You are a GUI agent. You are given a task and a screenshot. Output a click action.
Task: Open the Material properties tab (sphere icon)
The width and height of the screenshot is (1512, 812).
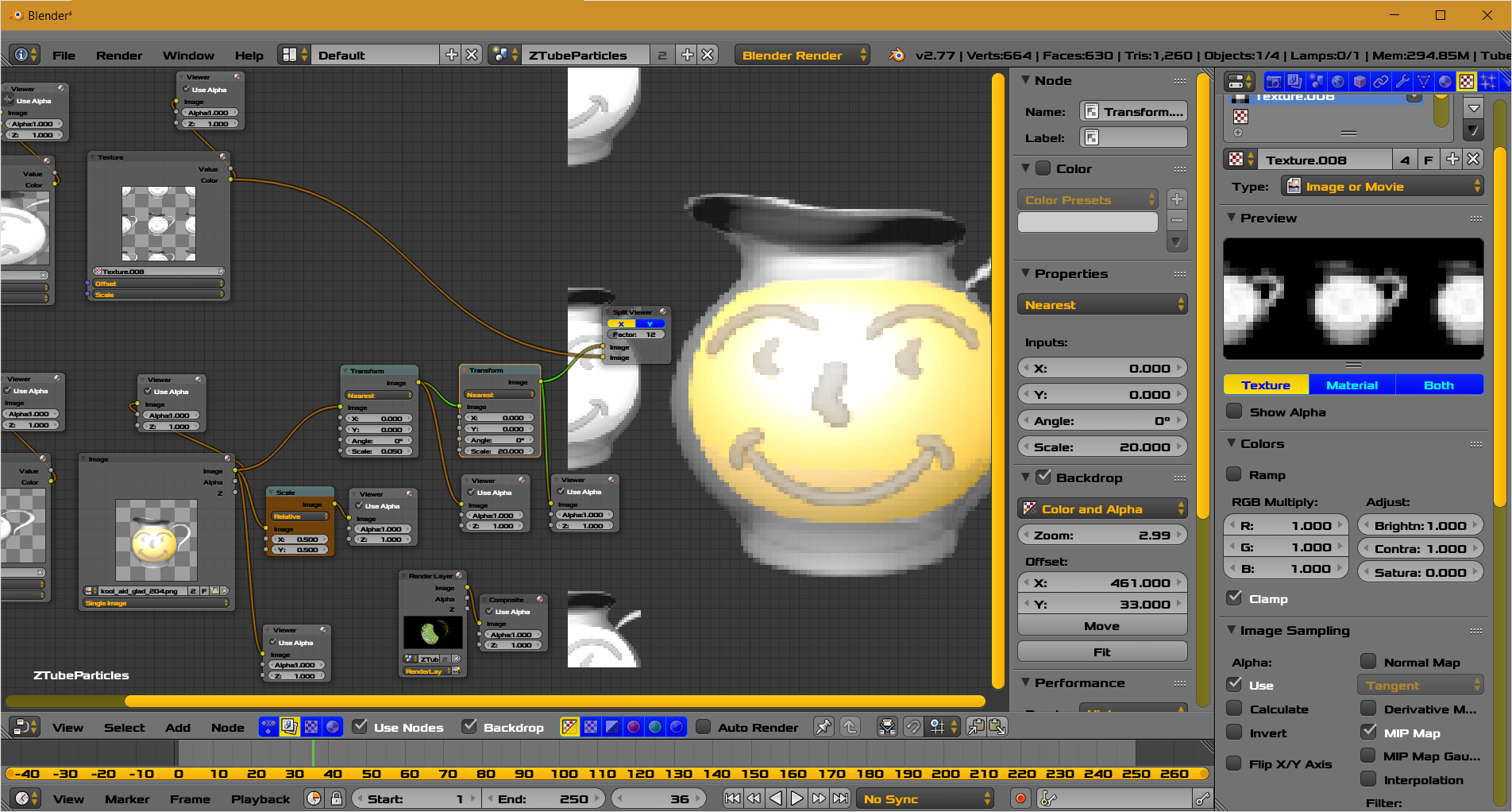tap(1445, 82)
